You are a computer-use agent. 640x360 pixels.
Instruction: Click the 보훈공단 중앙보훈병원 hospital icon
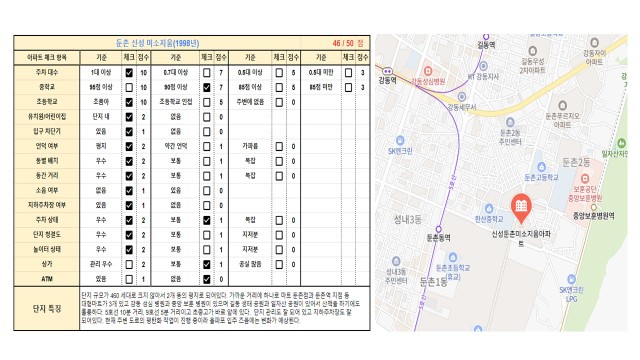(x=585, y=178)
